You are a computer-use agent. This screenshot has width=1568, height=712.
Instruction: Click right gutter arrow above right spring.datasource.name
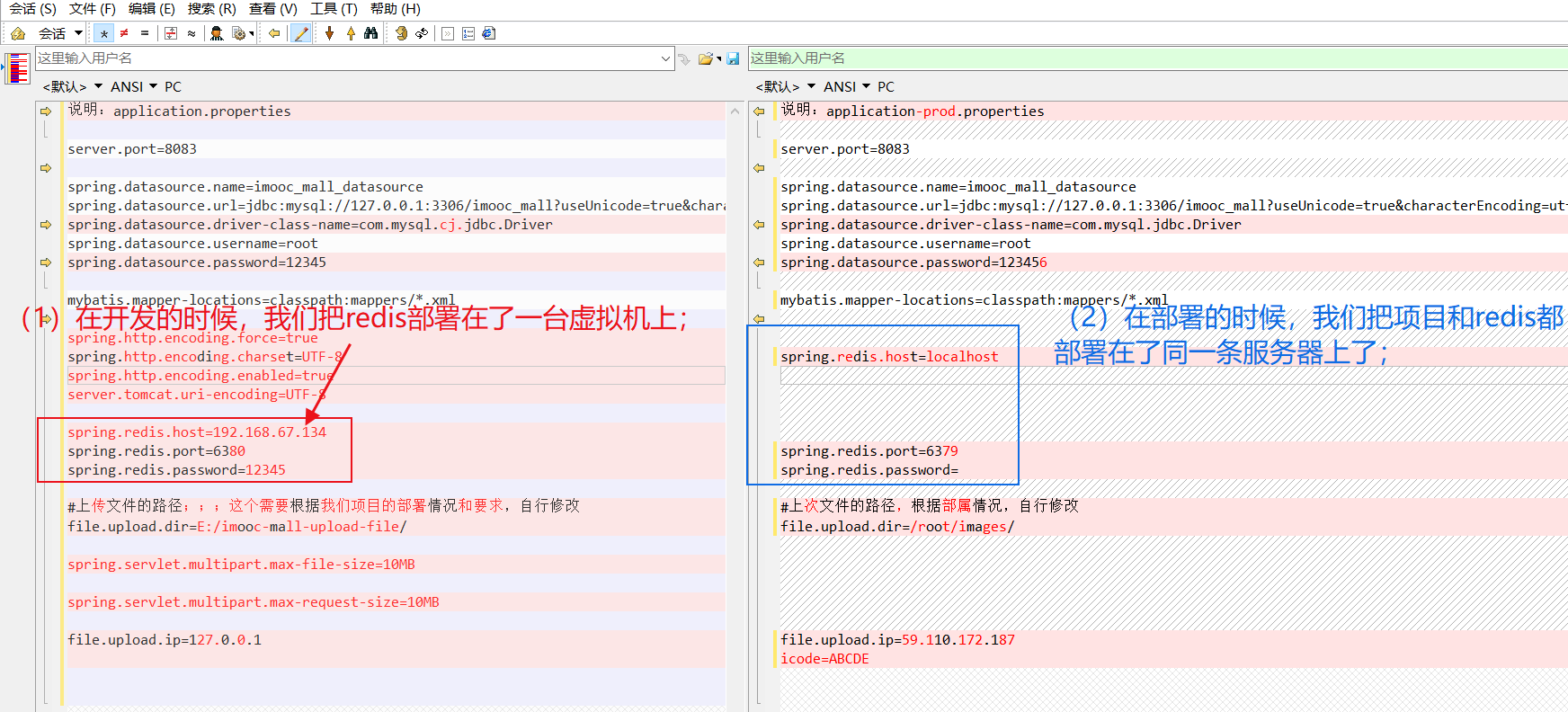click(x=759, y=168)
